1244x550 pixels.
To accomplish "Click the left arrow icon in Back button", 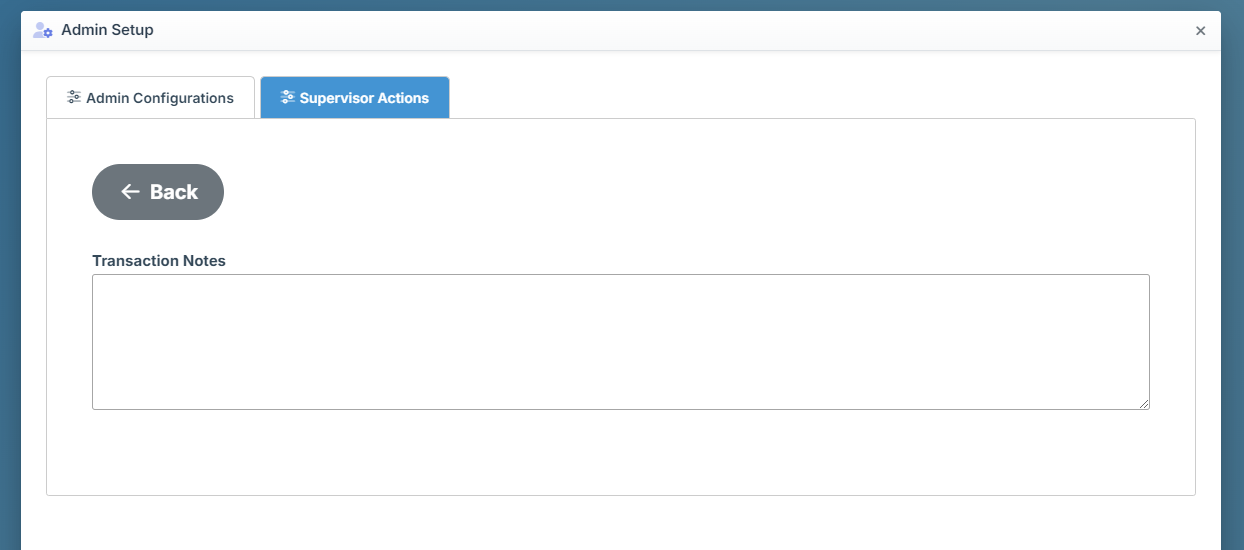I will (x=130, y=192).
